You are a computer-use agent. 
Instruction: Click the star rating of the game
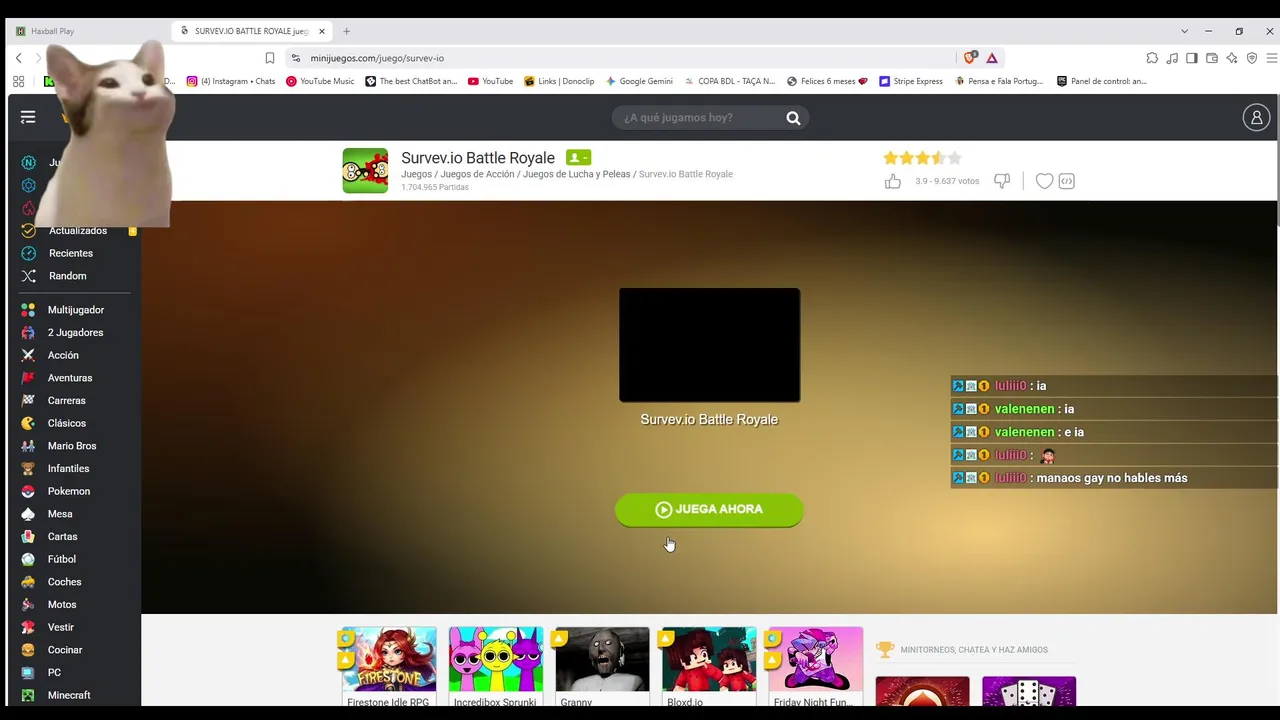point(922,158)
